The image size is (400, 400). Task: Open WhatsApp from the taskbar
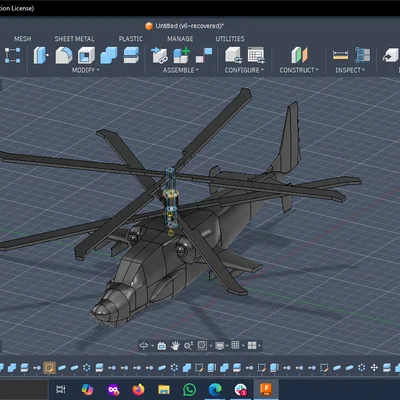[x=189, y=389]
